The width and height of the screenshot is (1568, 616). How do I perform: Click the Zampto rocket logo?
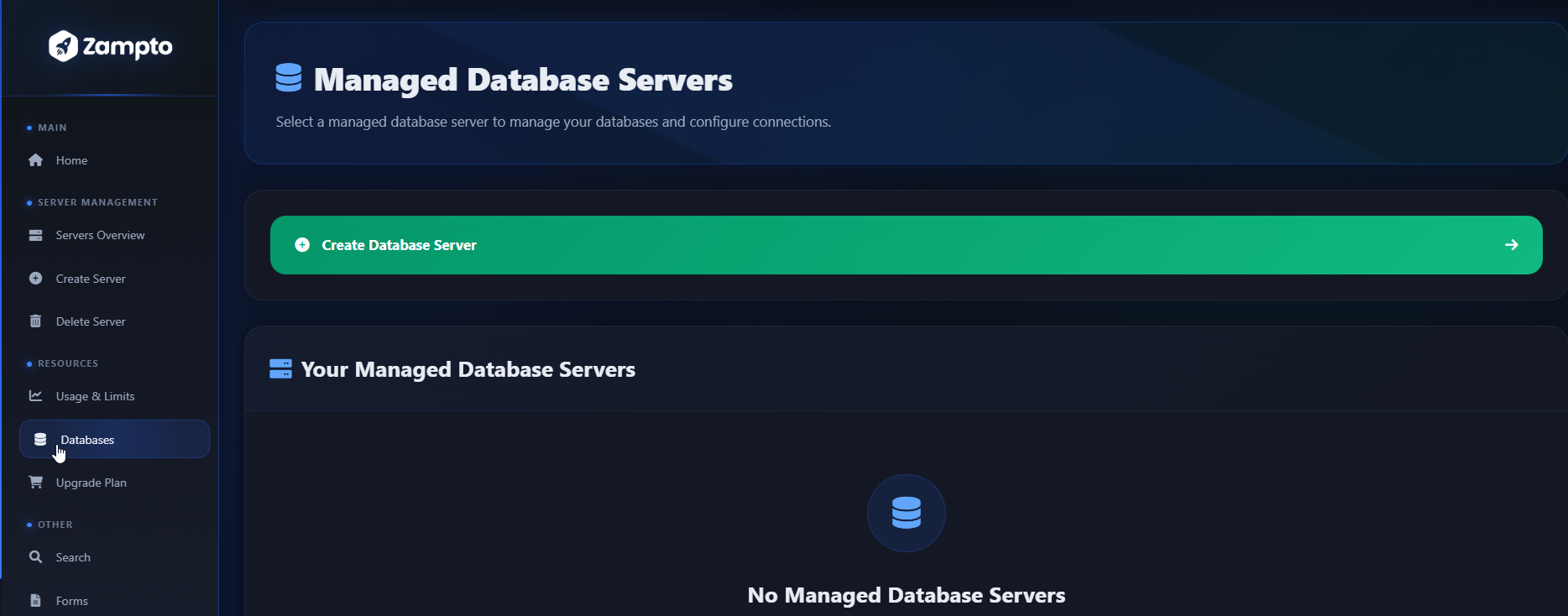pyautogui.click(x=64, y=46)
